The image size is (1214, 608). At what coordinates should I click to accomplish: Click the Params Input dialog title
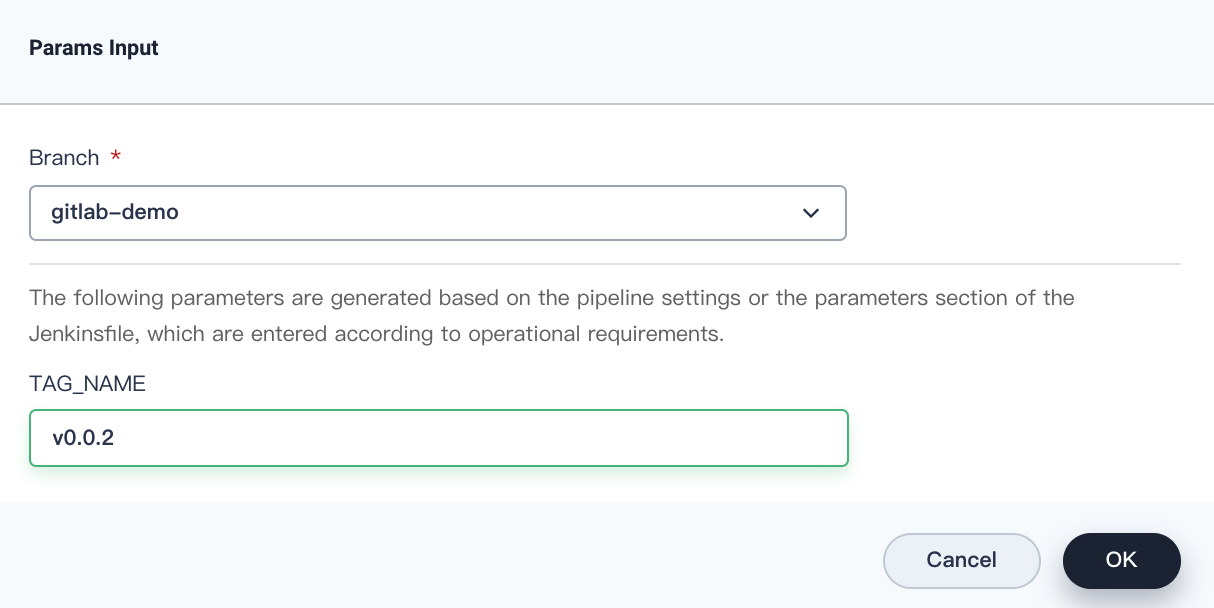(x=93, y=47)
